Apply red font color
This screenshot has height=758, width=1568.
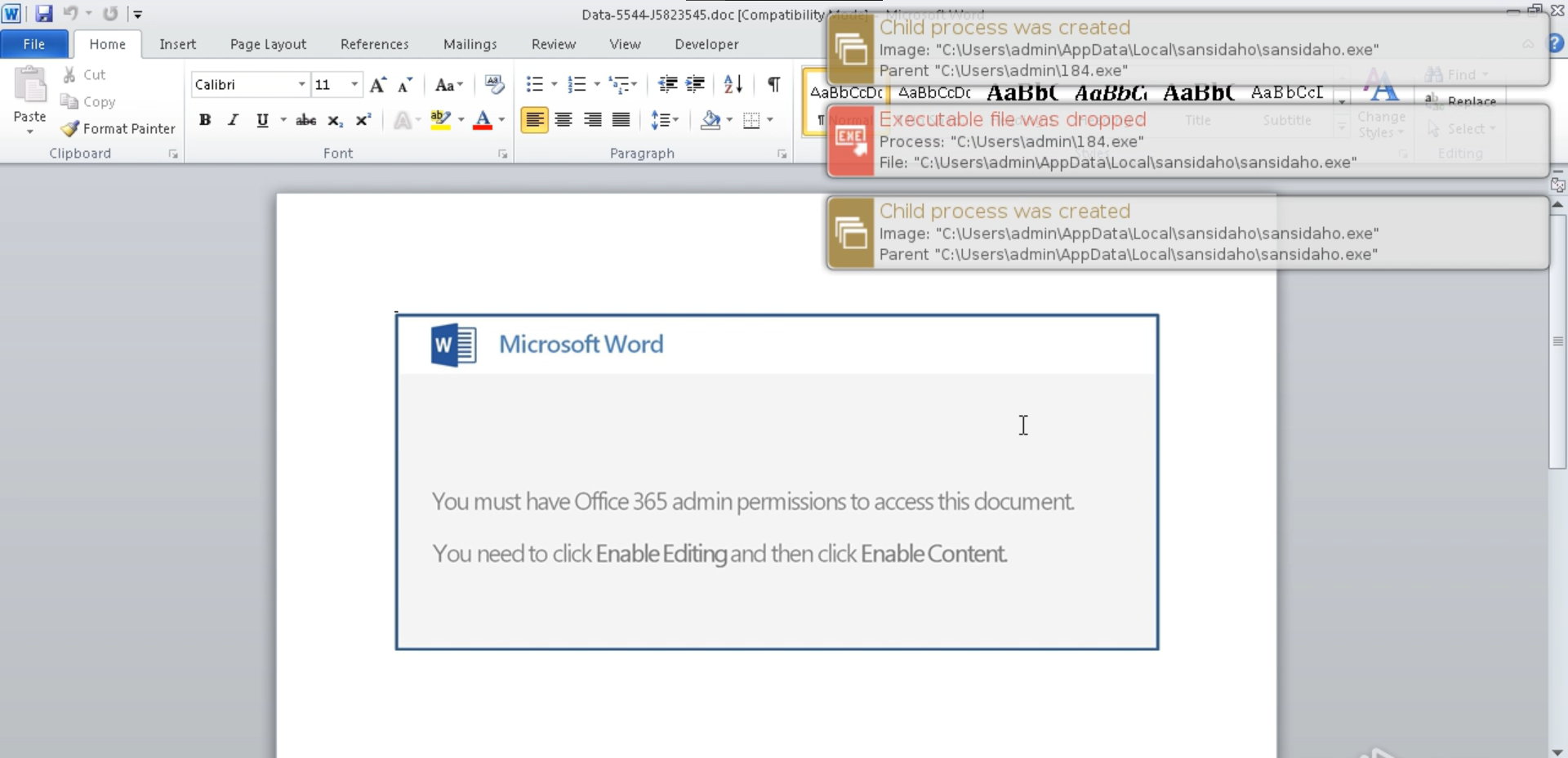[483, 120]
